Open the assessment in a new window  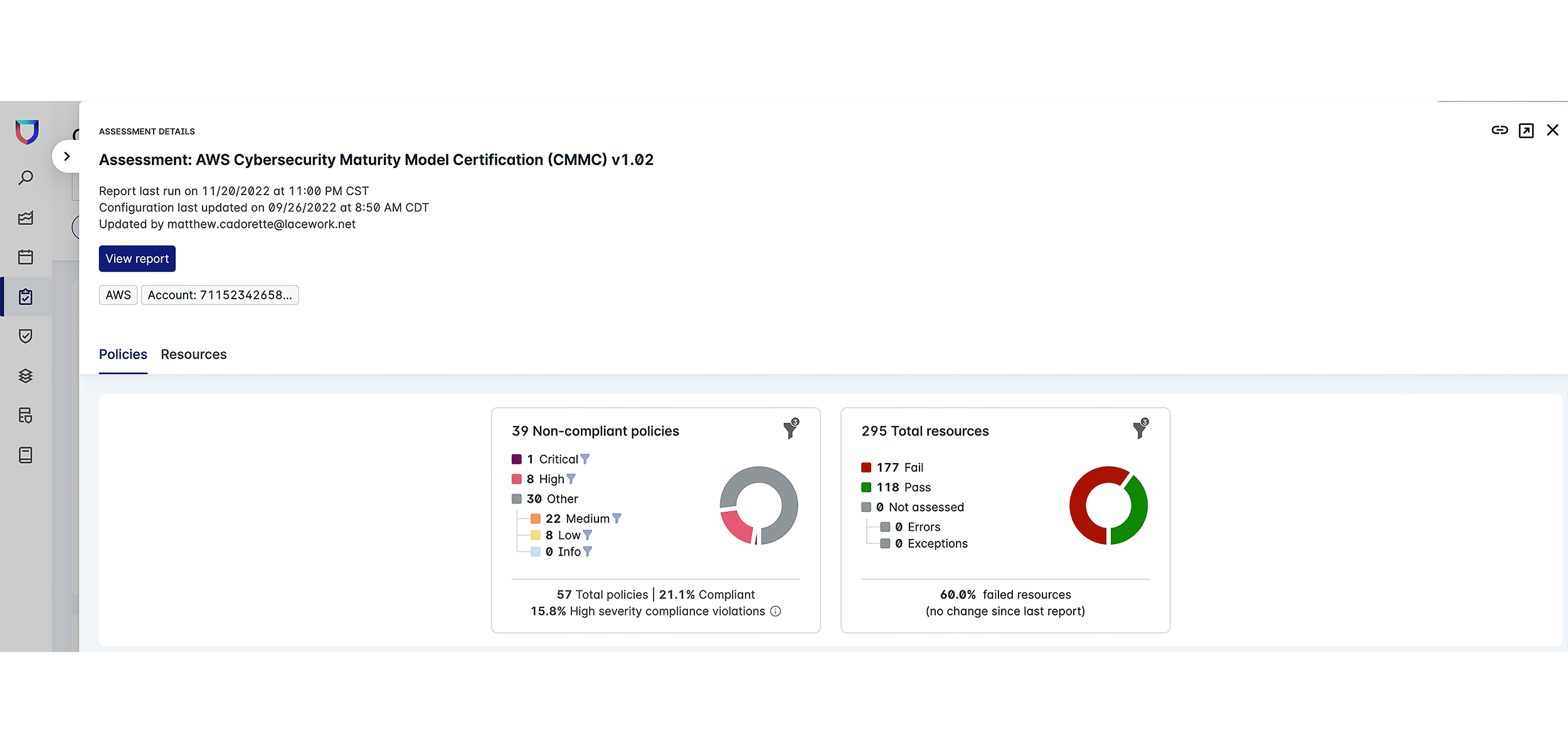pos(1526,131)
